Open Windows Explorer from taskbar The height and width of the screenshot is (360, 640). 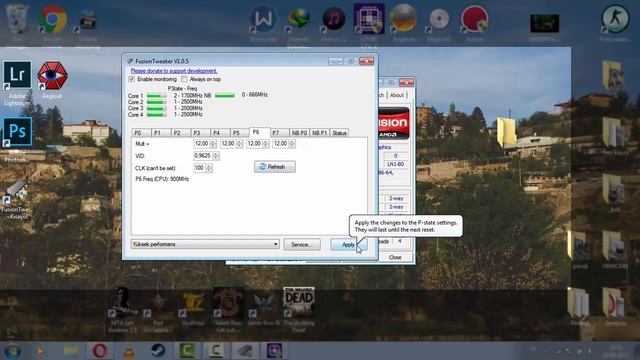pos(70,351)
